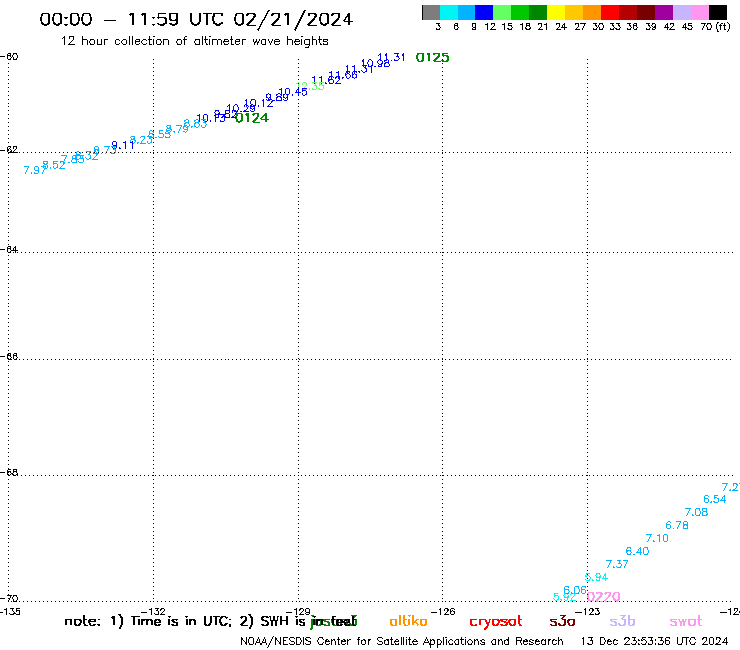Click the longitude axis label -126
Viewport: 740px width, 650px height.
[443, 612]
